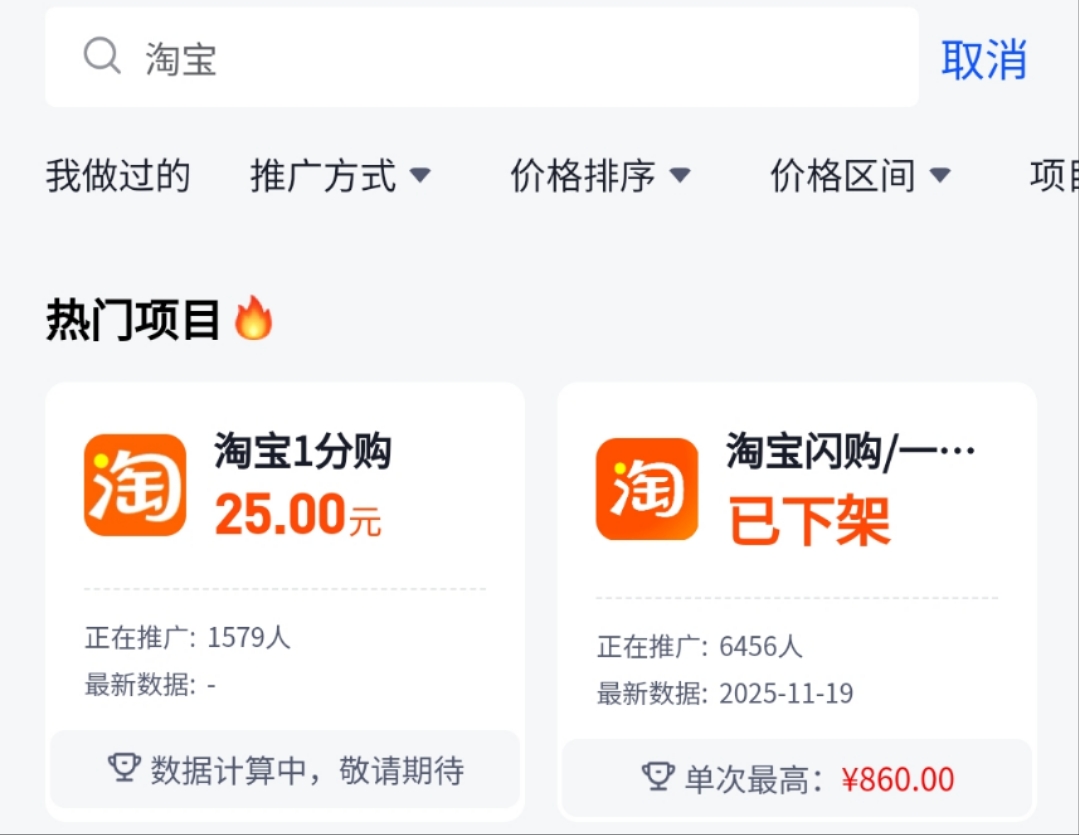Select the 我做过的 filter tab
1079x835 pixels.
pos(118,176)
